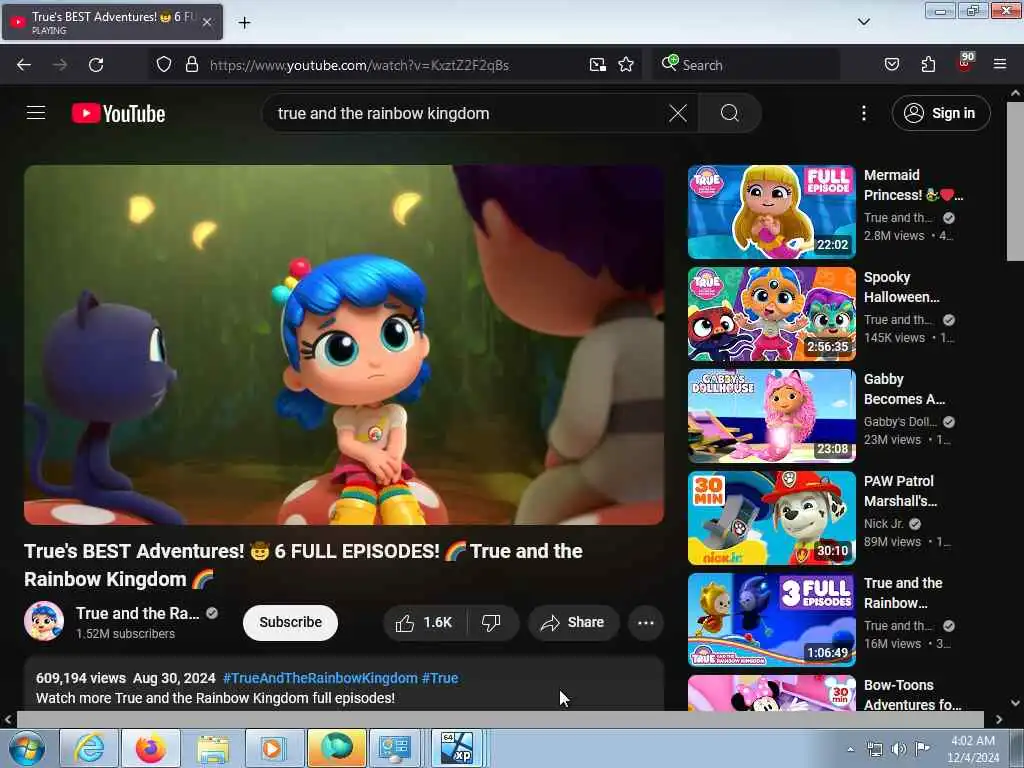Click the horizontal scrollbar right arrow
1024x768 pixels.
coord(999,720)
